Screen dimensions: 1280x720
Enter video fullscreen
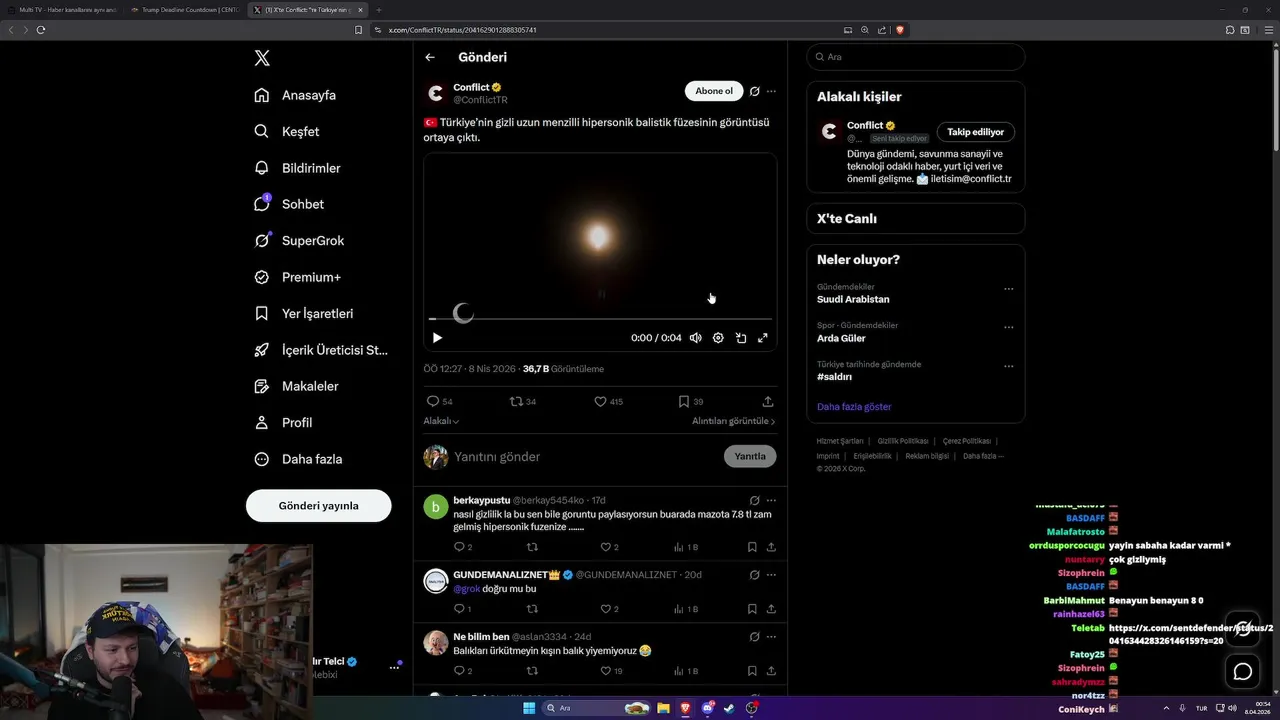click(x=763, y=338)
